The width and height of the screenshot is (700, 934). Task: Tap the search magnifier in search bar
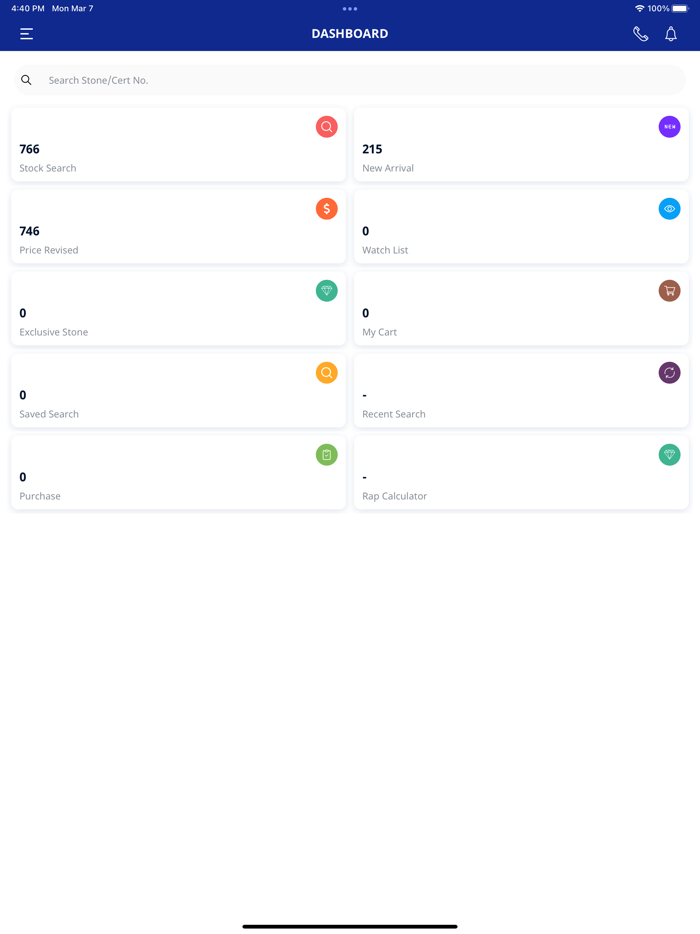pyautogui.click(x=27, y=80)
